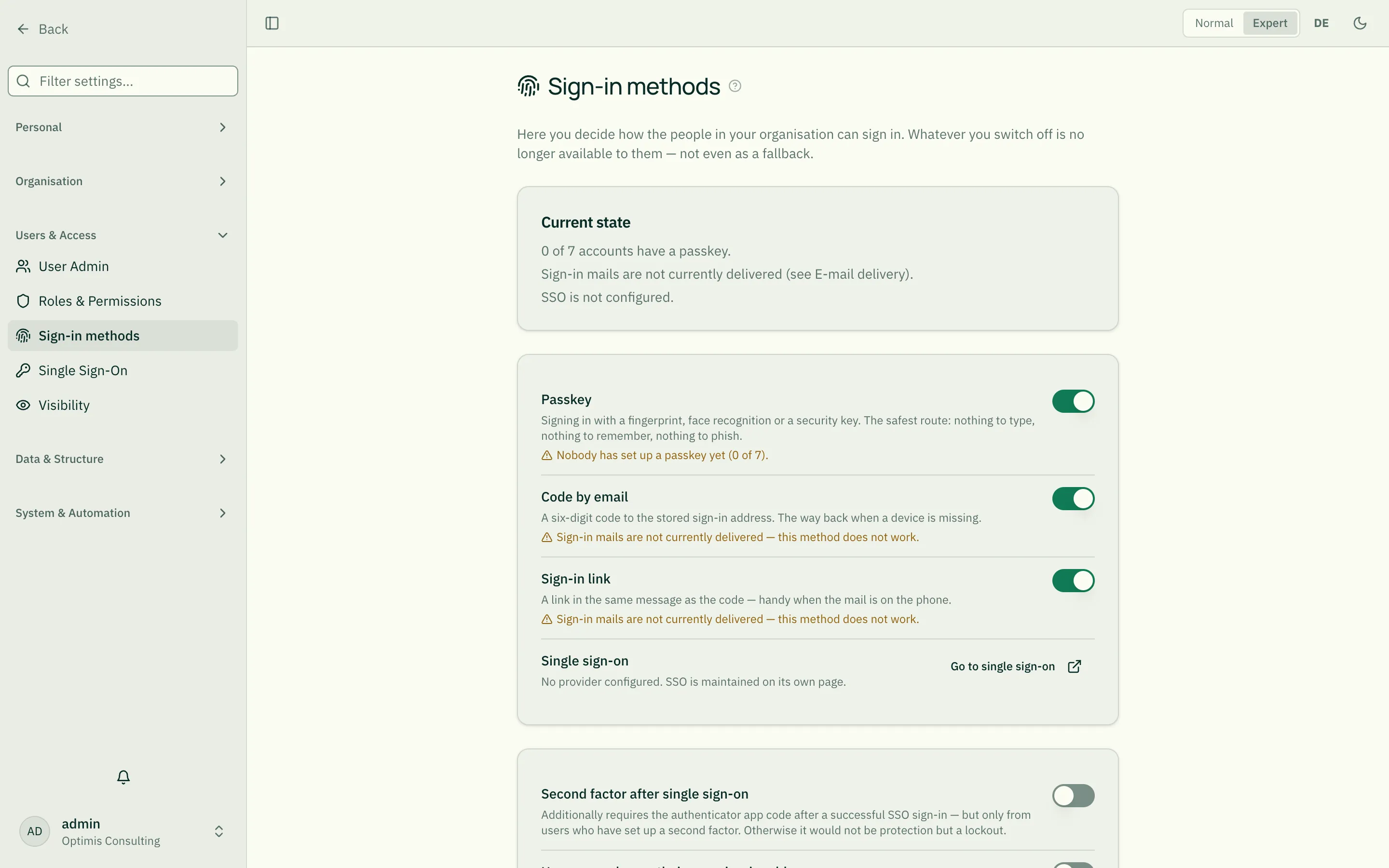The height and width of the screenshot is (868, 1389).
Task: Collapse the Users & Access section
Action: point(123,235)
